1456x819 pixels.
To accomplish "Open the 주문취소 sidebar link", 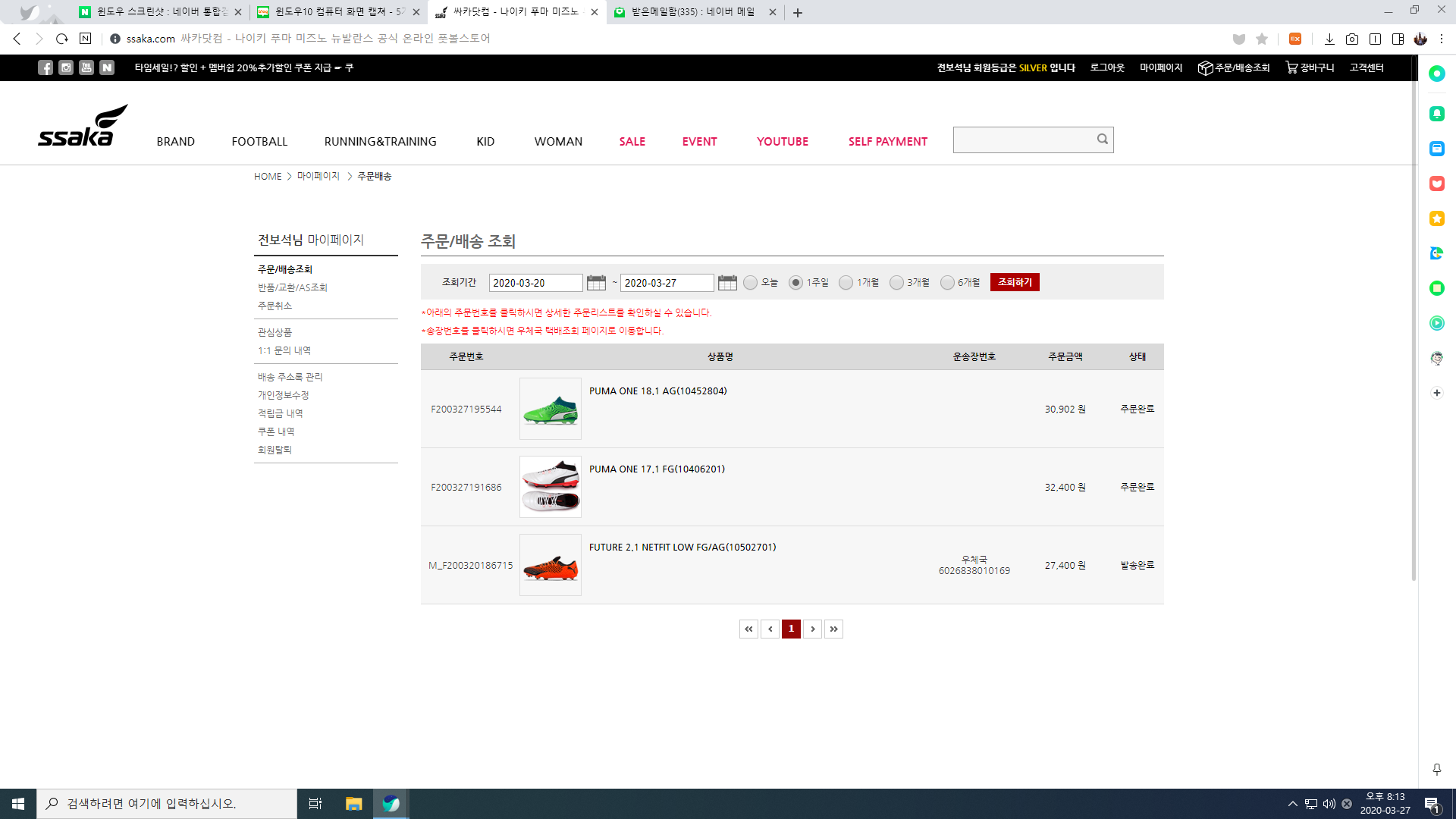I will [x=275, y=306].
